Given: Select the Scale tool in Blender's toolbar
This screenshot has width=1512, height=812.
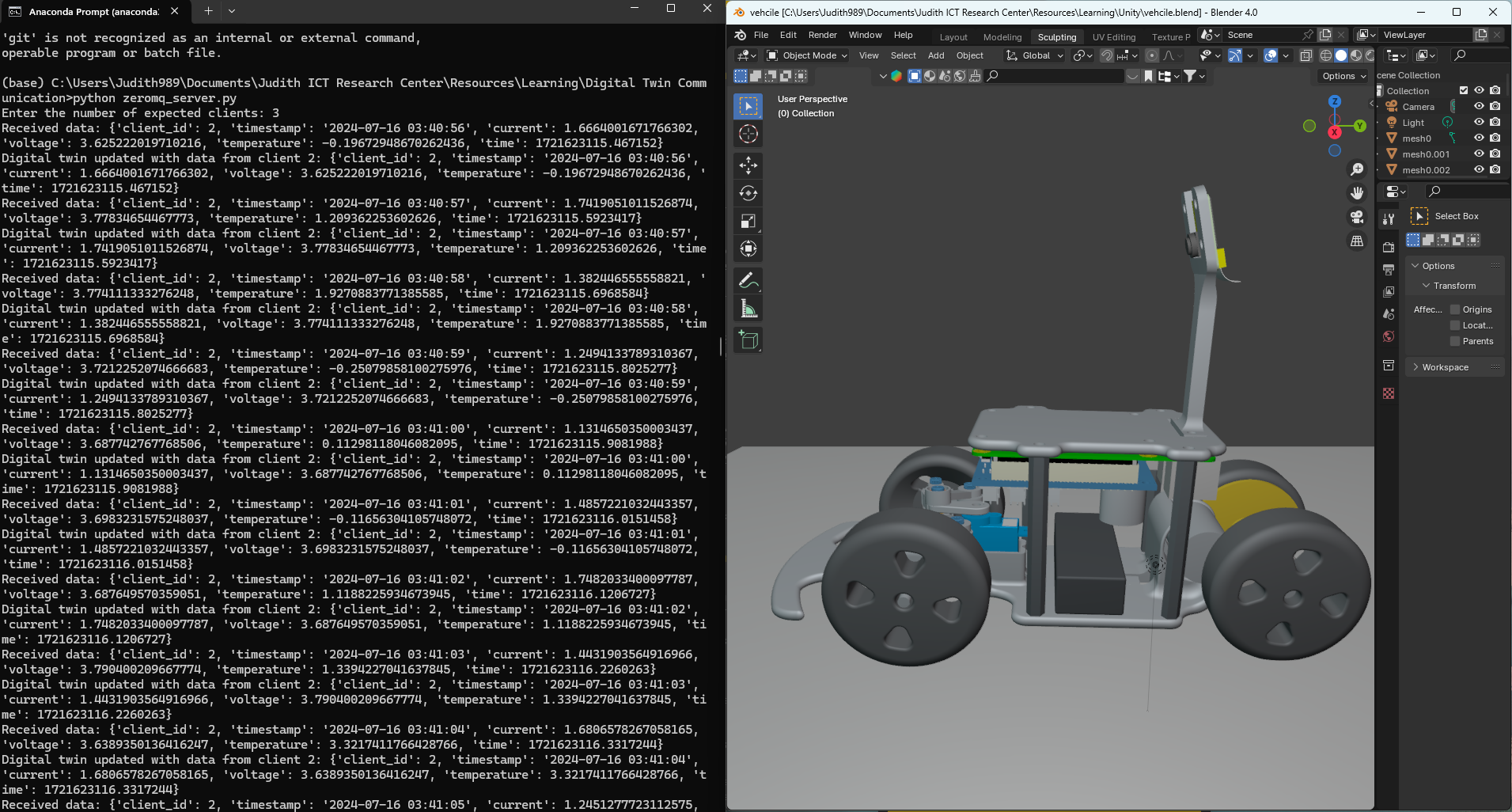Looking at the screenshot, I should pyautogui.click(x=748, y=221).
